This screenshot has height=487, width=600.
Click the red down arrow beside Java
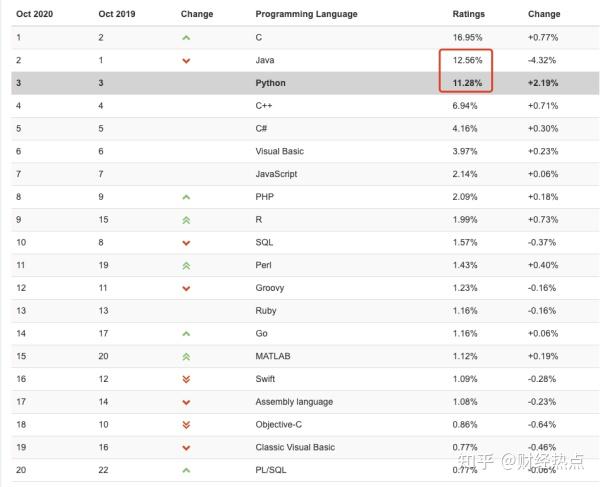(186, 61)
